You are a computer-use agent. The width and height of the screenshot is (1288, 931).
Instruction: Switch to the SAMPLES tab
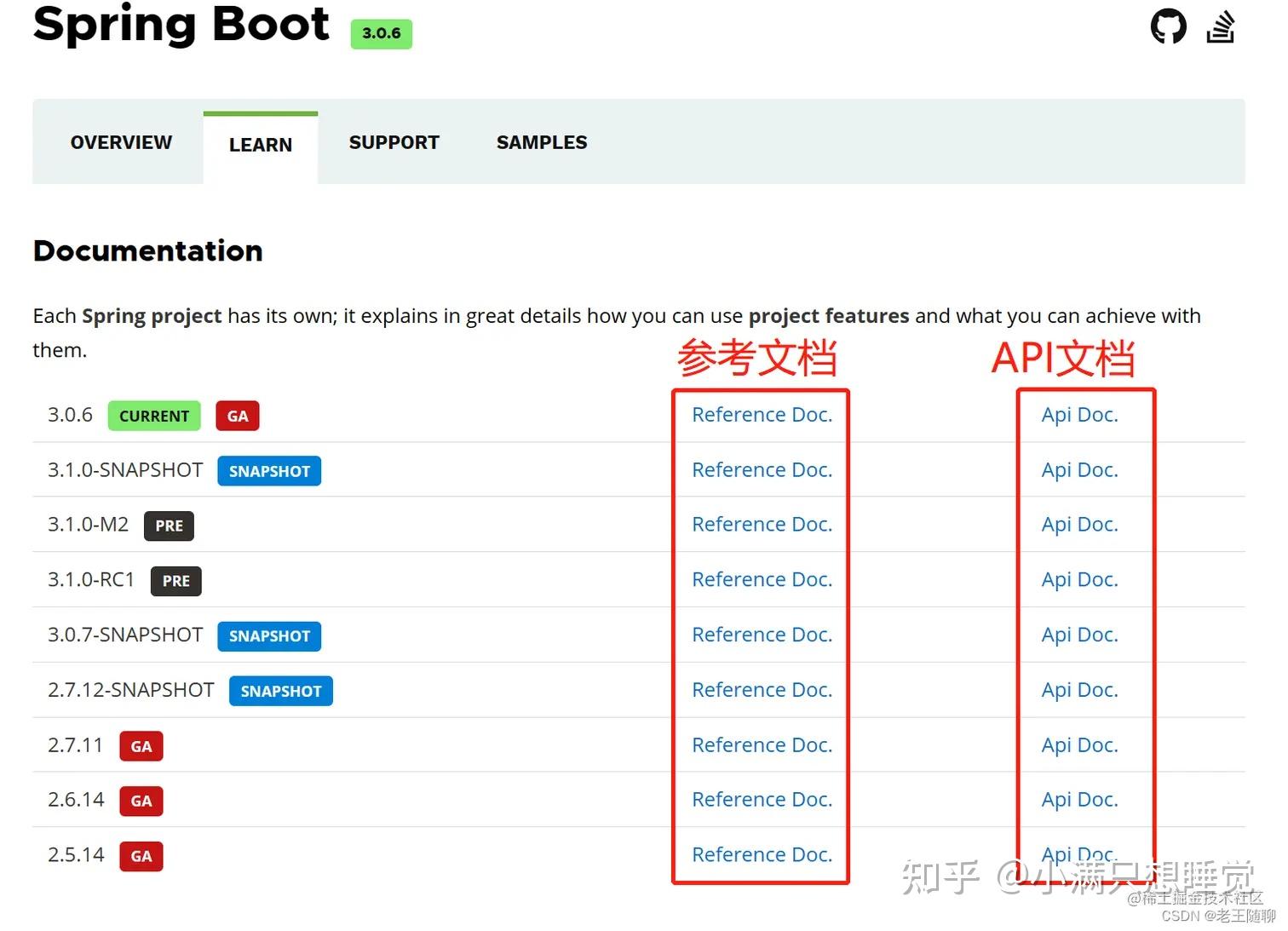[x=541, y=142]
